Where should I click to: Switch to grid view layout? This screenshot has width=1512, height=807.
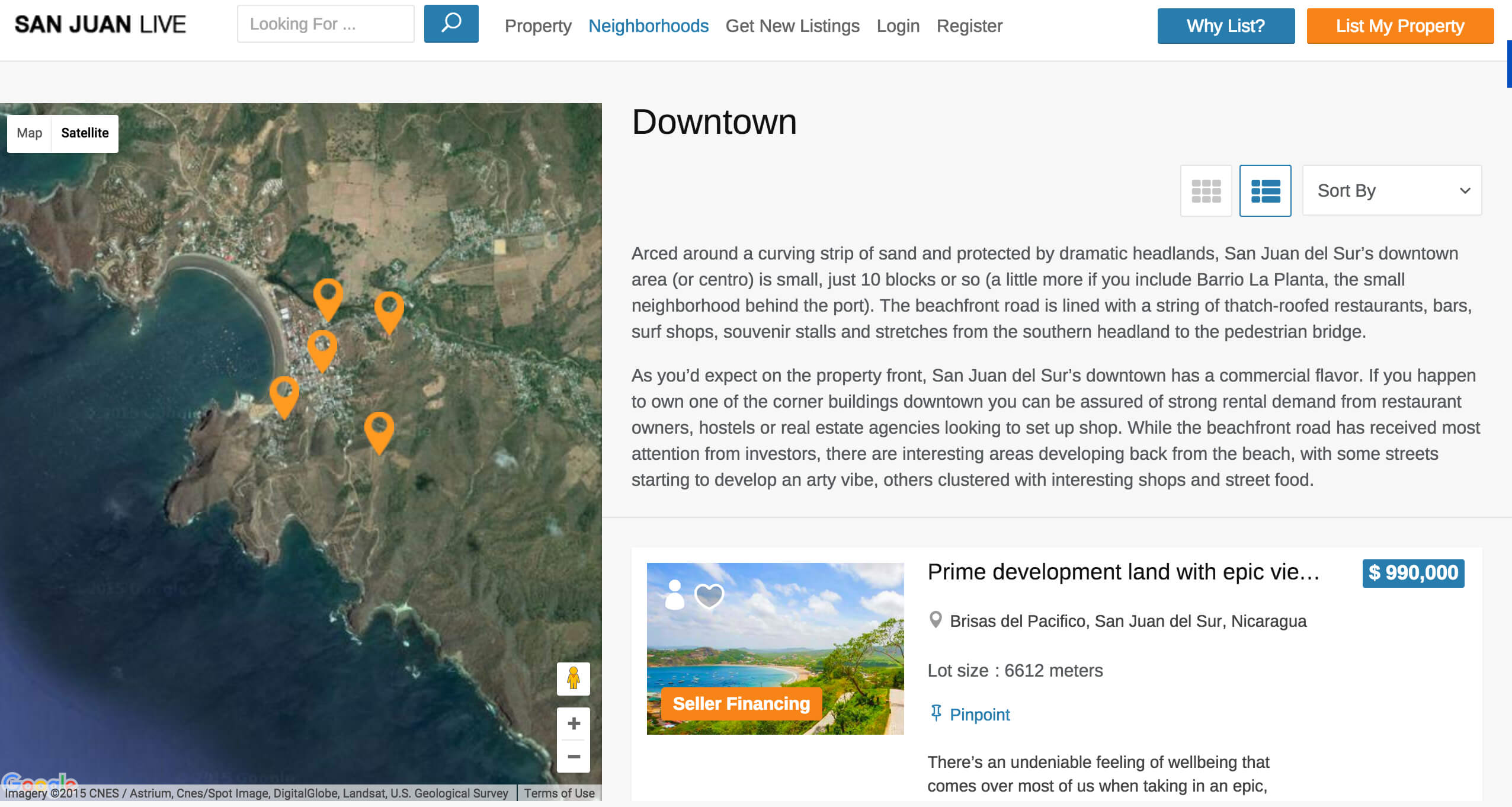pos(1206,191)
